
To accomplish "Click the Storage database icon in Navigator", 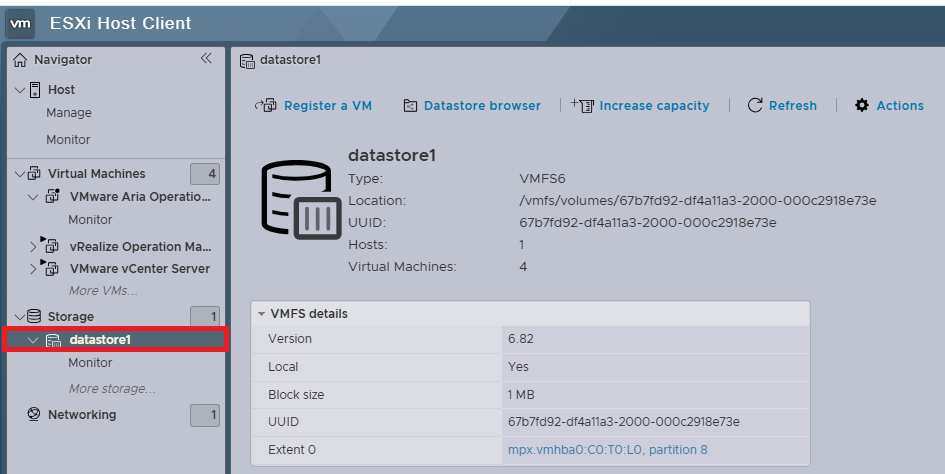I will pos(34,316).
